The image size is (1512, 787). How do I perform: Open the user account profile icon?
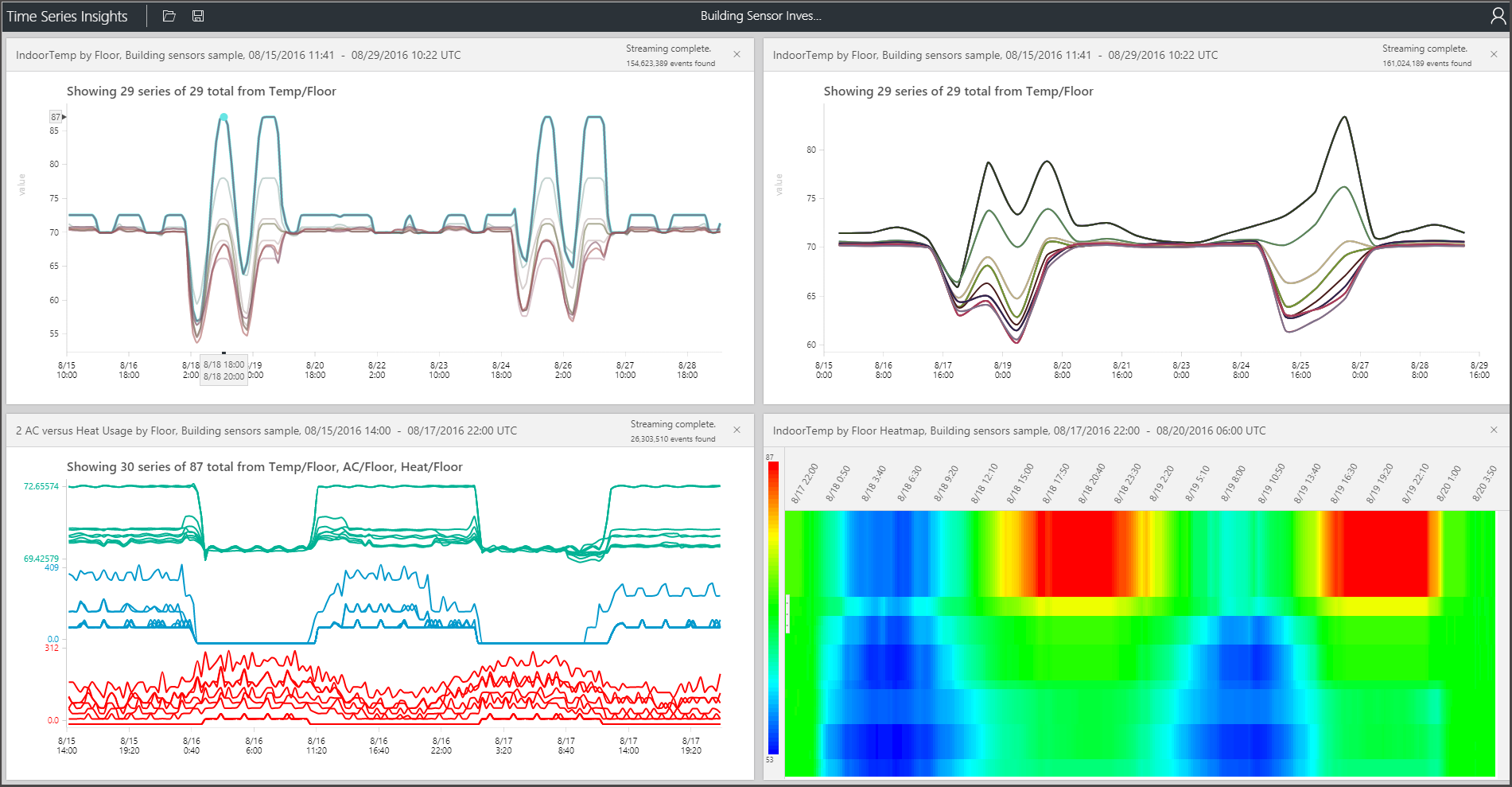tap(1498, 16)
